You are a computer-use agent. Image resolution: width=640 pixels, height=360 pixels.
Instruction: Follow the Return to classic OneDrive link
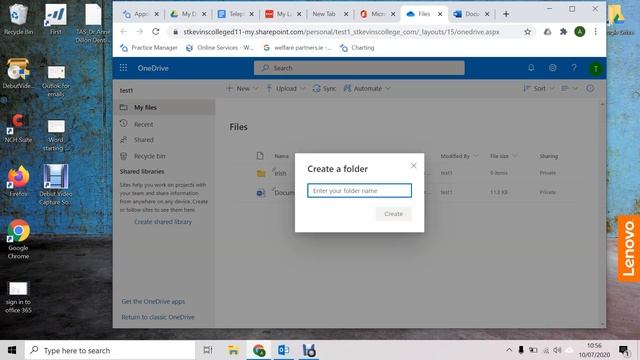[x=158, y=317]
